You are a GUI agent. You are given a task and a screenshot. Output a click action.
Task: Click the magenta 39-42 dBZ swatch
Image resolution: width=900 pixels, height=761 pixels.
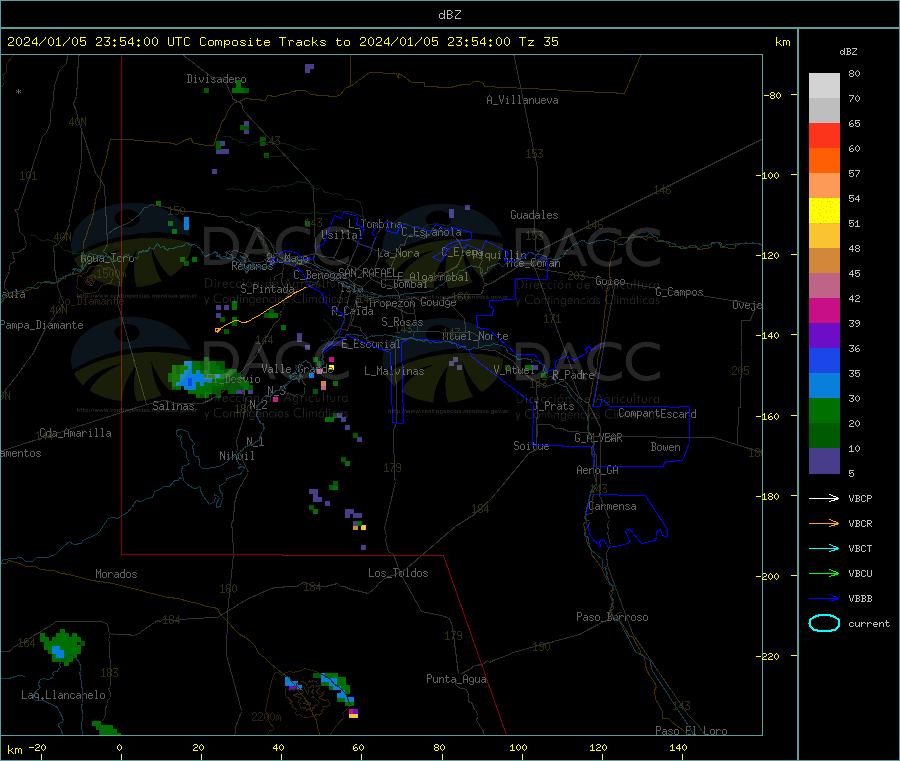(824, 310)
